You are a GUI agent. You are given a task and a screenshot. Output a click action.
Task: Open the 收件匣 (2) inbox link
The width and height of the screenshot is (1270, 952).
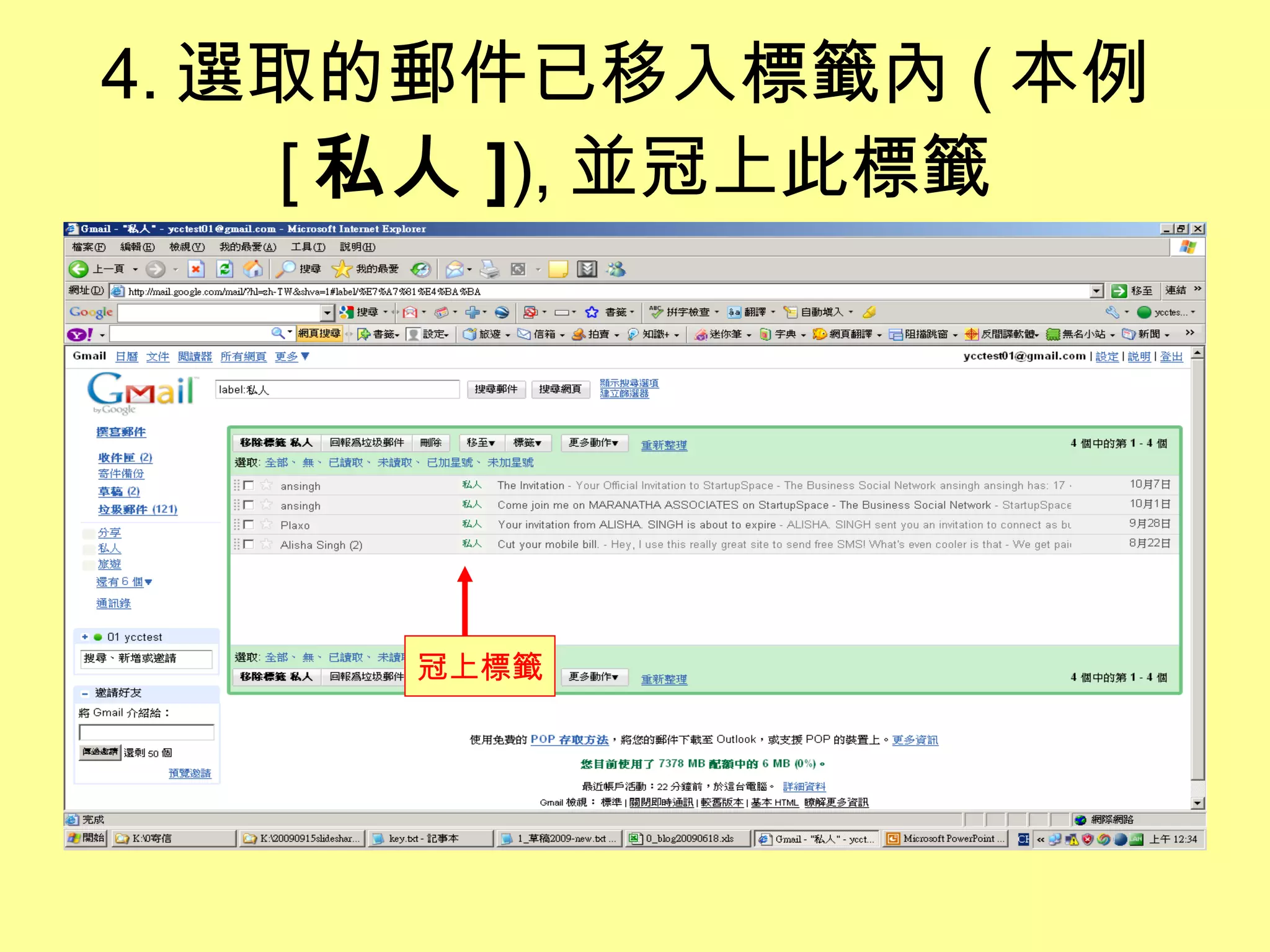(x=125, y=457)
